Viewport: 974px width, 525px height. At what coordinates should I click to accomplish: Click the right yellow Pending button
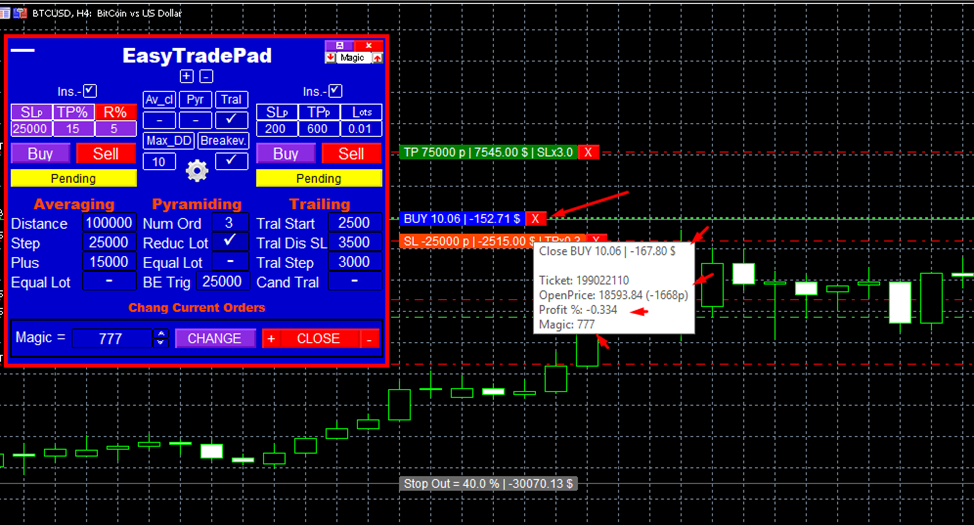pos(319,178)
